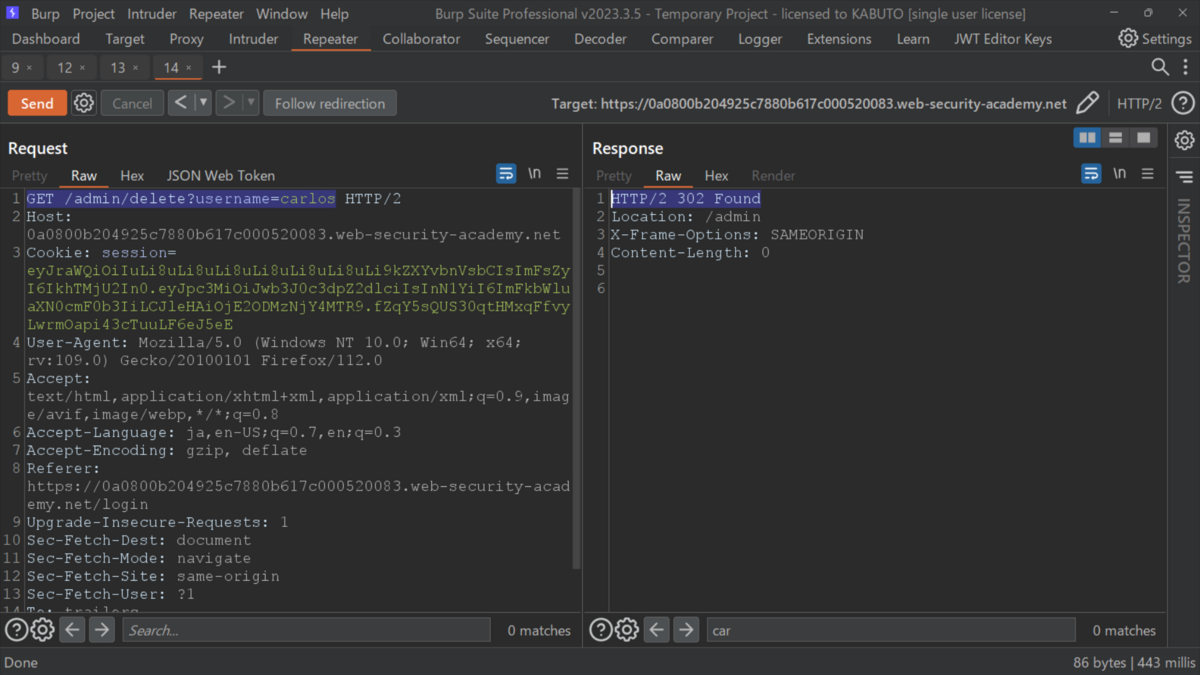1200x675 pixels.
Task: Select the request Hex view tab
Action: click(132, 175)
